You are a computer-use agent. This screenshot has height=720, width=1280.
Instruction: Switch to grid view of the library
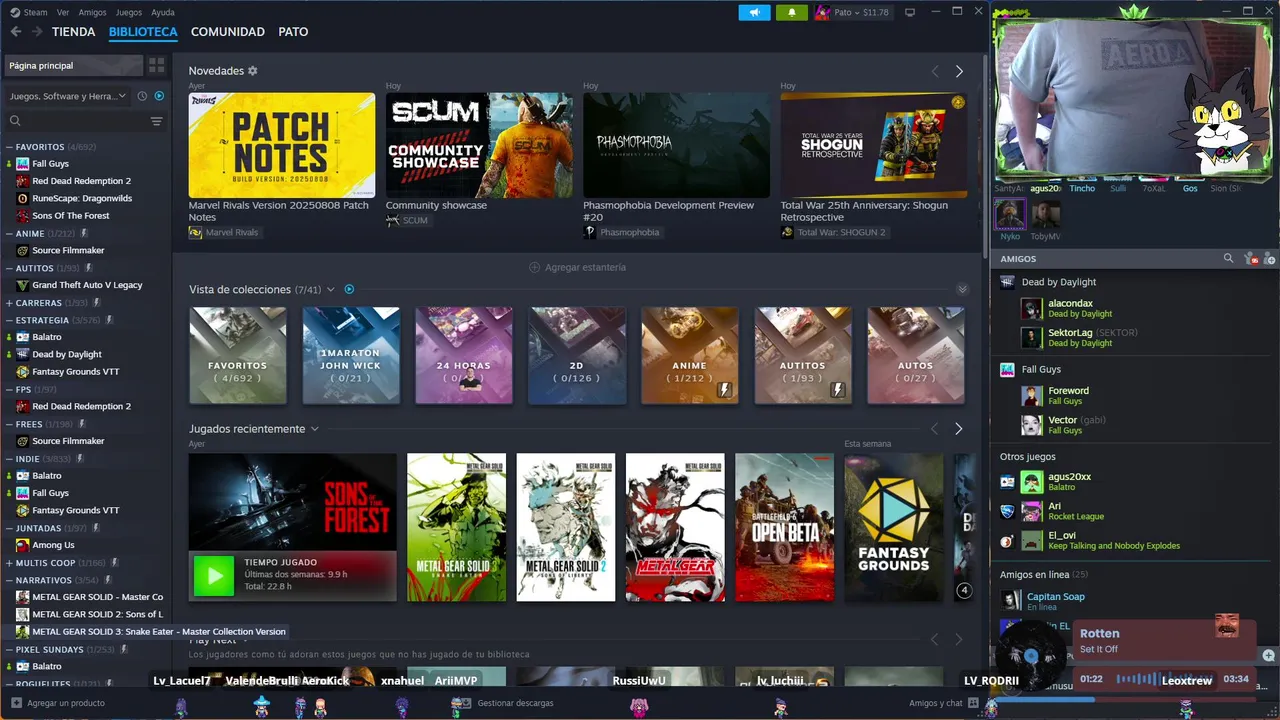pyautogui.click(x=156, y=65)
